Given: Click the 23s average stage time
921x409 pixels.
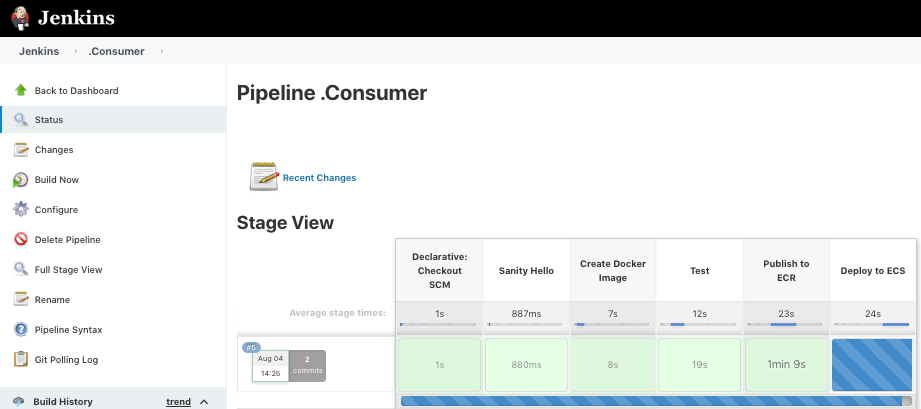Looking at the screenshot, I should tap(786, 314).
